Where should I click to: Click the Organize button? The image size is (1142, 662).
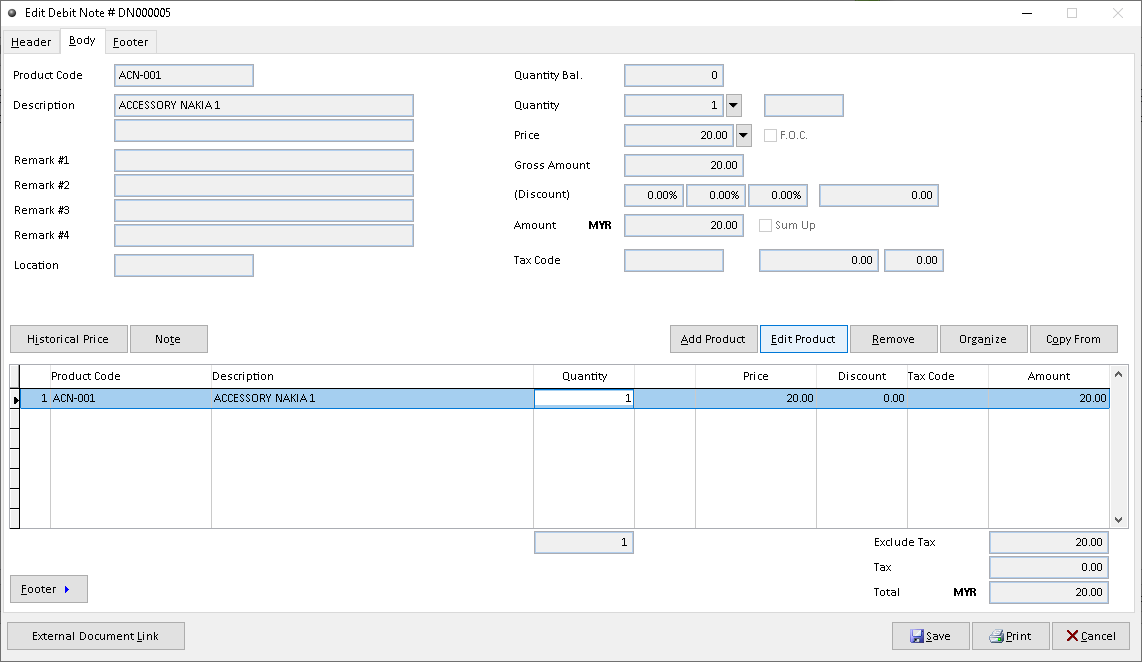click(983, 339)
